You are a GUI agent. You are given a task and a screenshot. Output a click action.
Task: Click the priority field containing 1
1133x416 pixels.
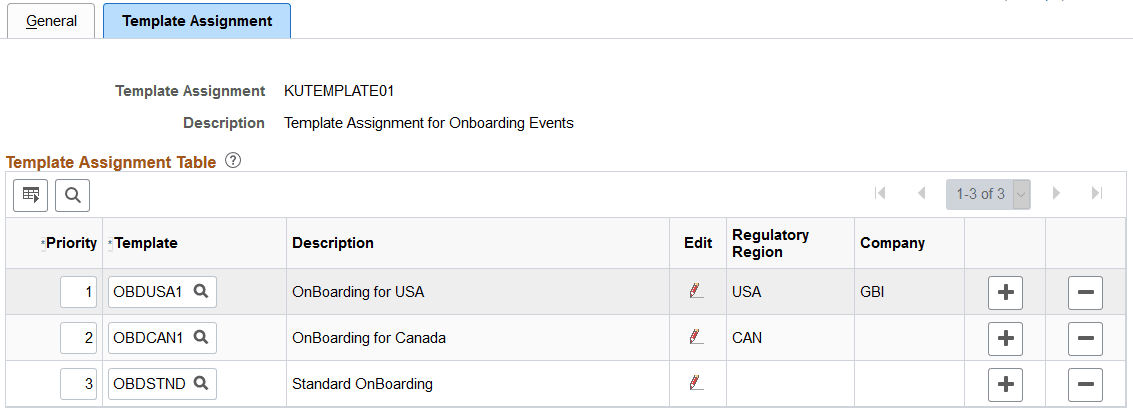(x=79, y=292)
